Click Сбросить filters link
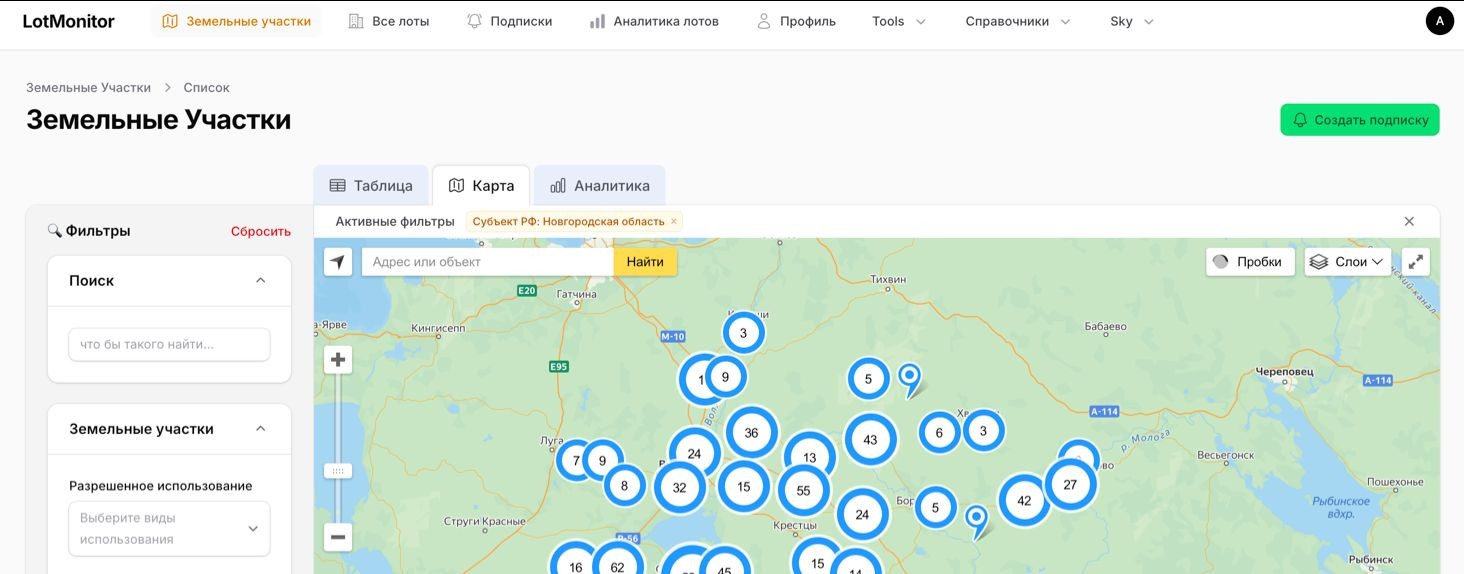The width and height of the screenshot is (1464, 574). pos(261,231)
